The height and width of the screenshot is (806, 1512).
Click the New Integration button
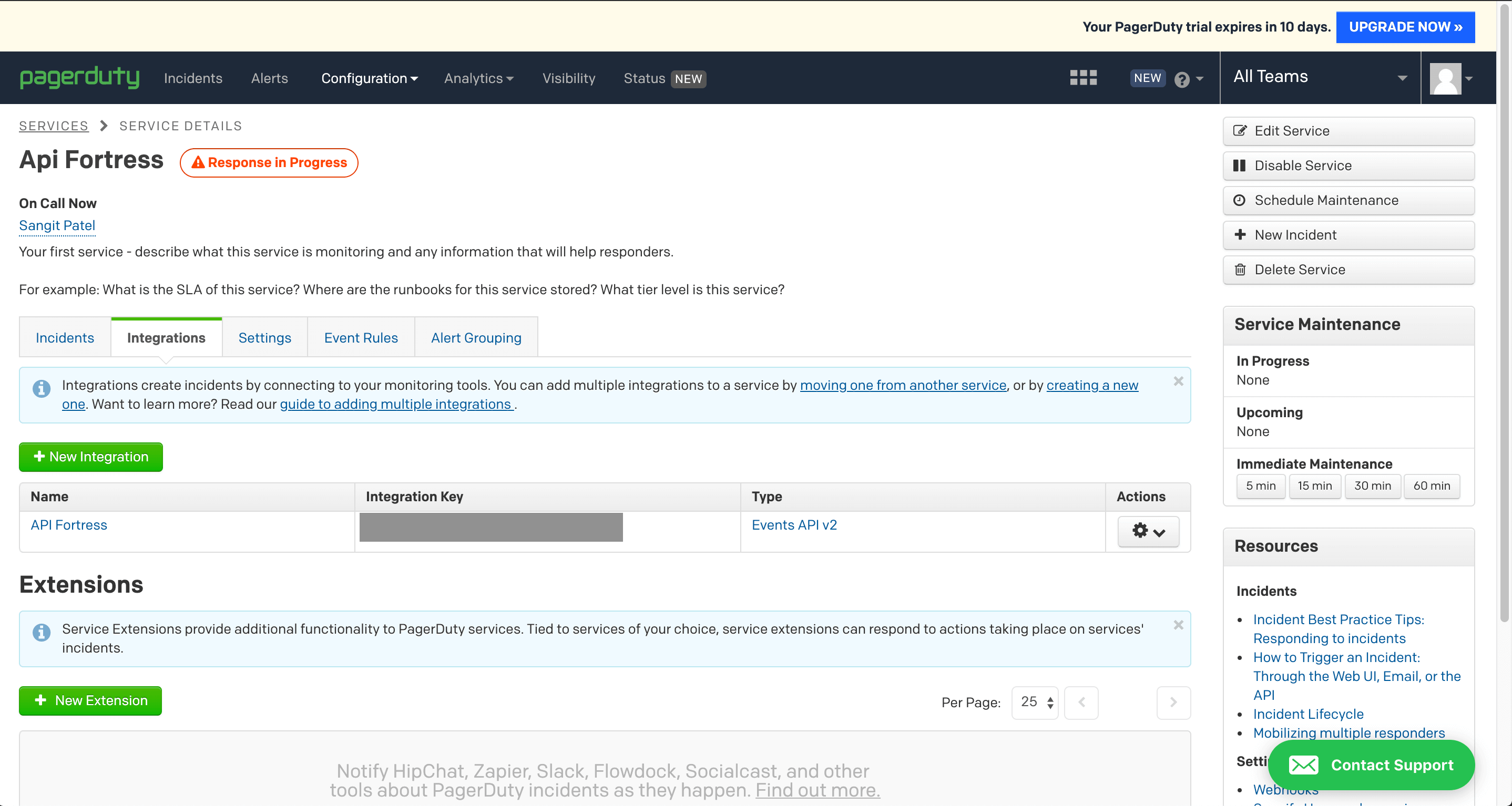pos(90,457)
